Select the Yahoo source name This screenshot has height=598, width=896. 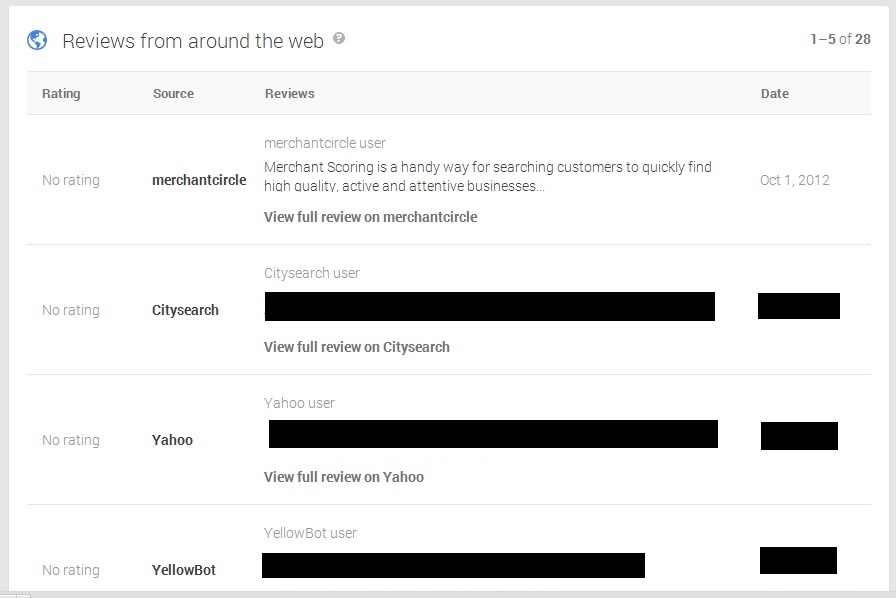172,440
